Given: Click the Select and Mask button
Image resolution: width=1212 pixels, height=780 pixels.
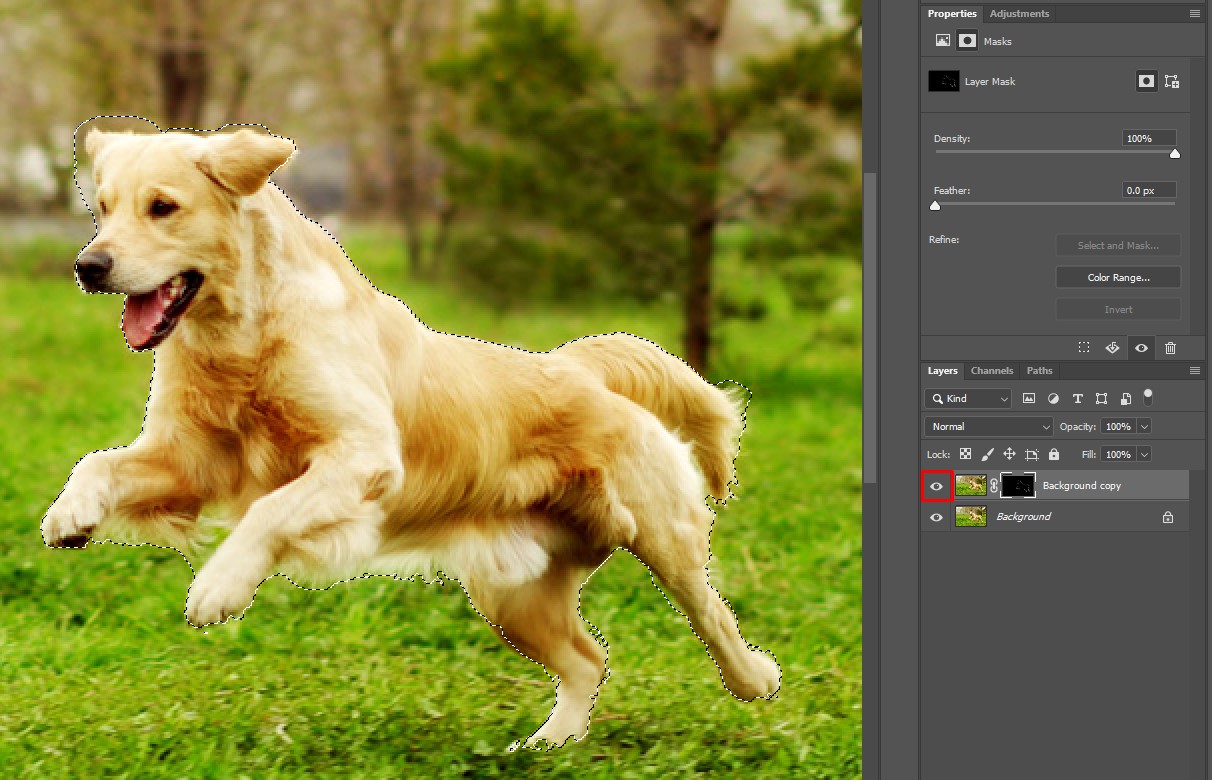Looking at the screenshot, I should point(1118,245).
